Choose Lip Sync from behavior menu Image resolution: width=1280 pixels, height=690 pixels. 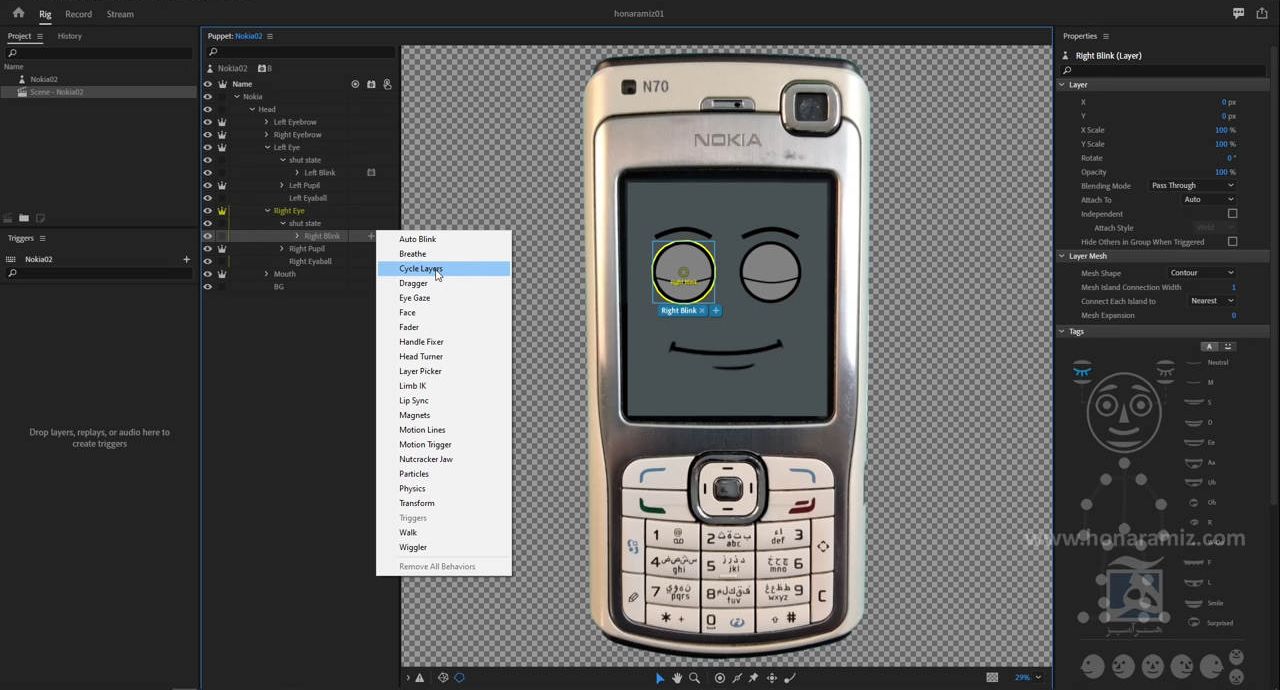coord(444,400)
